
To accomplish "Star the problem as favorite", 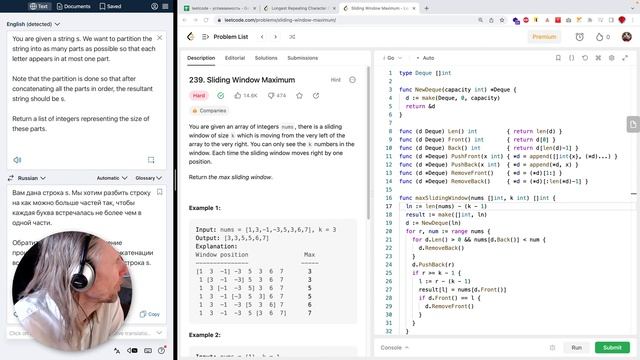I will [299, 96].
